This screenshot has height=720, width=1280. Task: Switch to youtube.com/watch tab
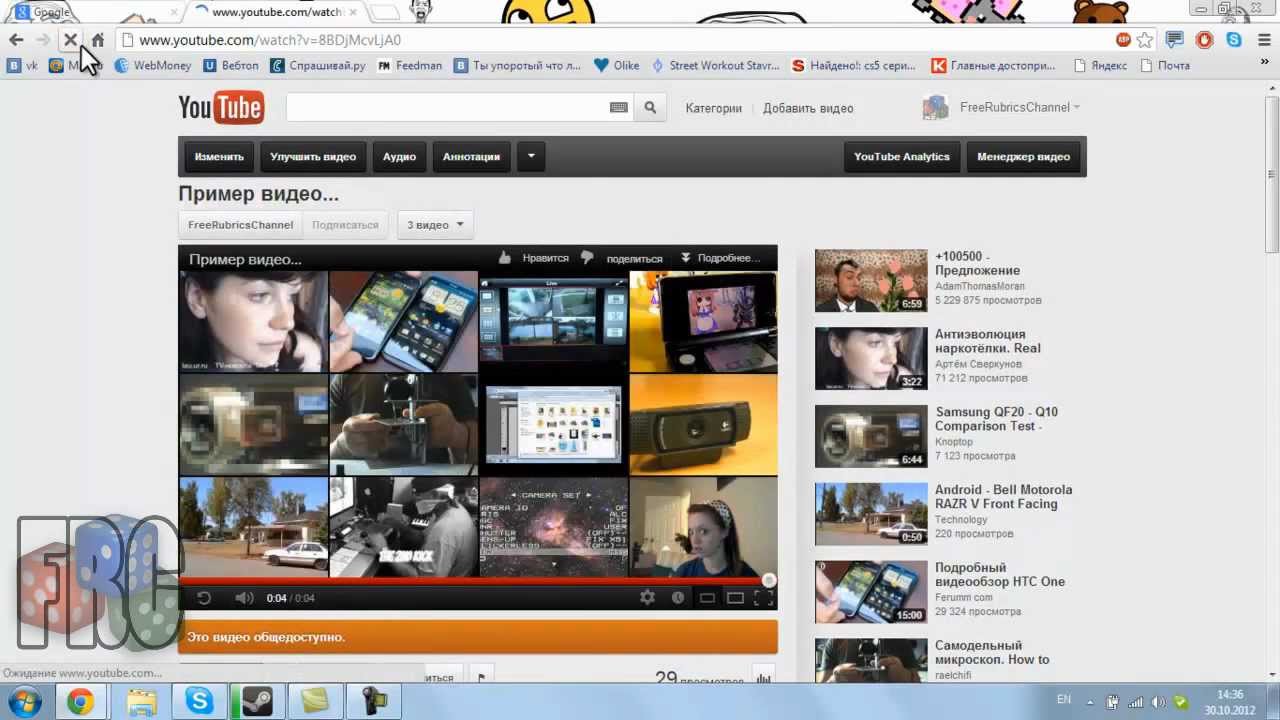[x=276, y=12]
